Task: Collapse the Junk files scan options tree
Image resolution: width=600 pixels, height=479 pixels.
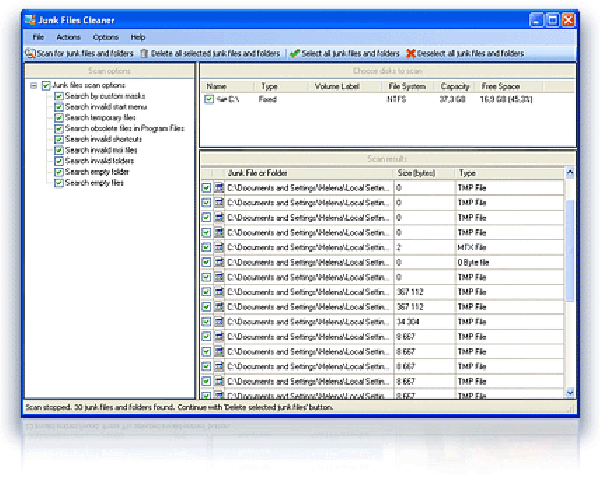Action: point(34,86)
